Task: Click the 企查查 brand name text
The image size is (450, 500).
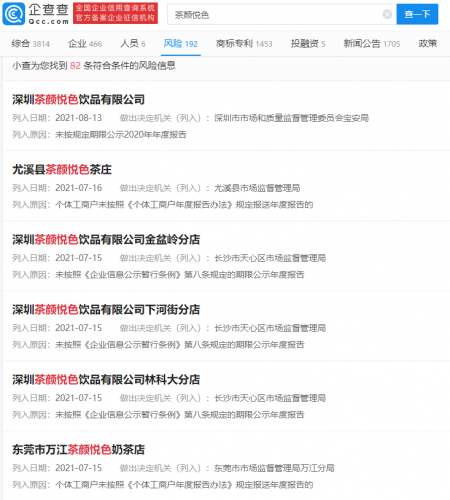Action: click(48, 10)
